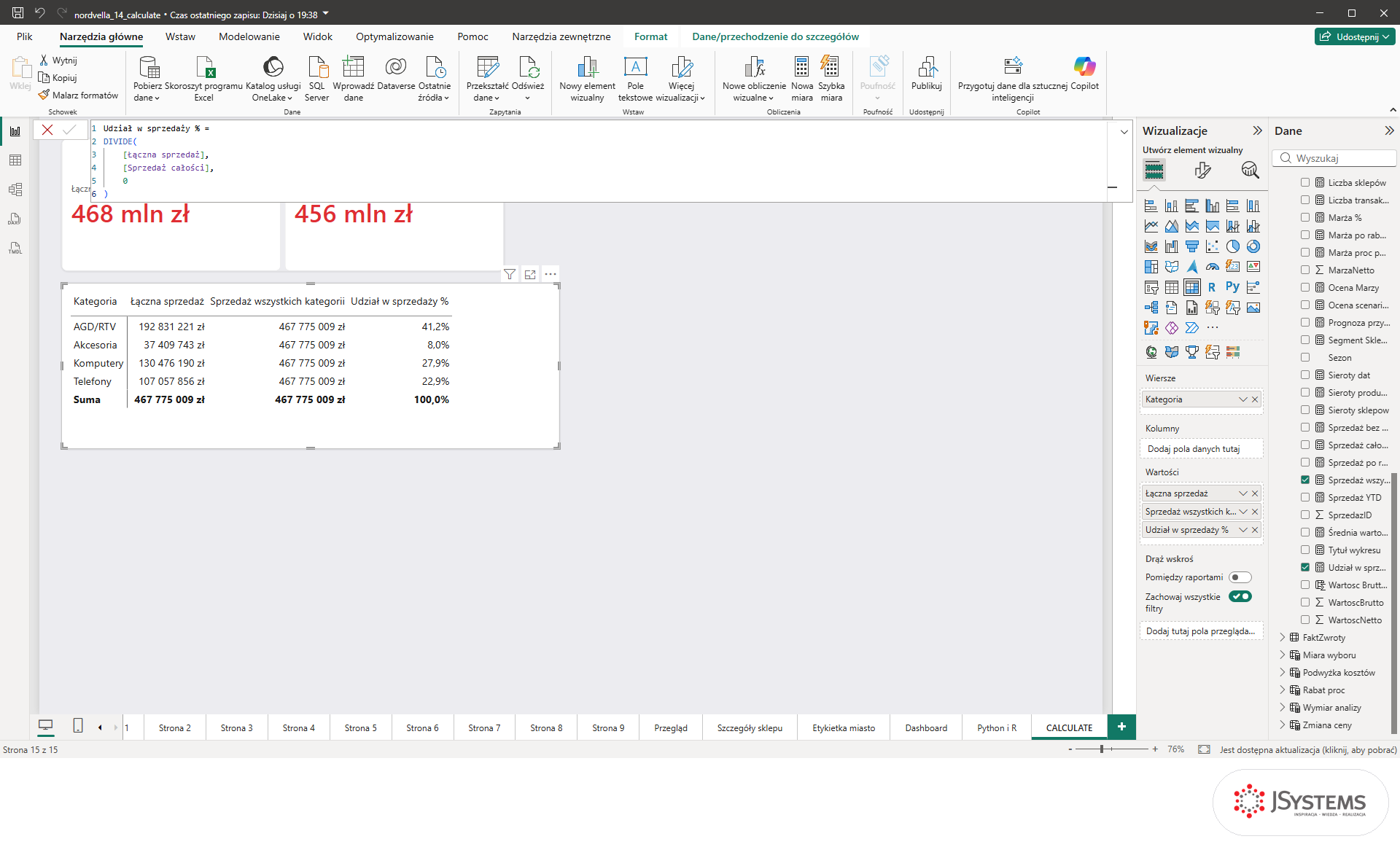1400x847 pixels.
Task: Click the Udostępnij share button
Action: (x=1355, y=36)
